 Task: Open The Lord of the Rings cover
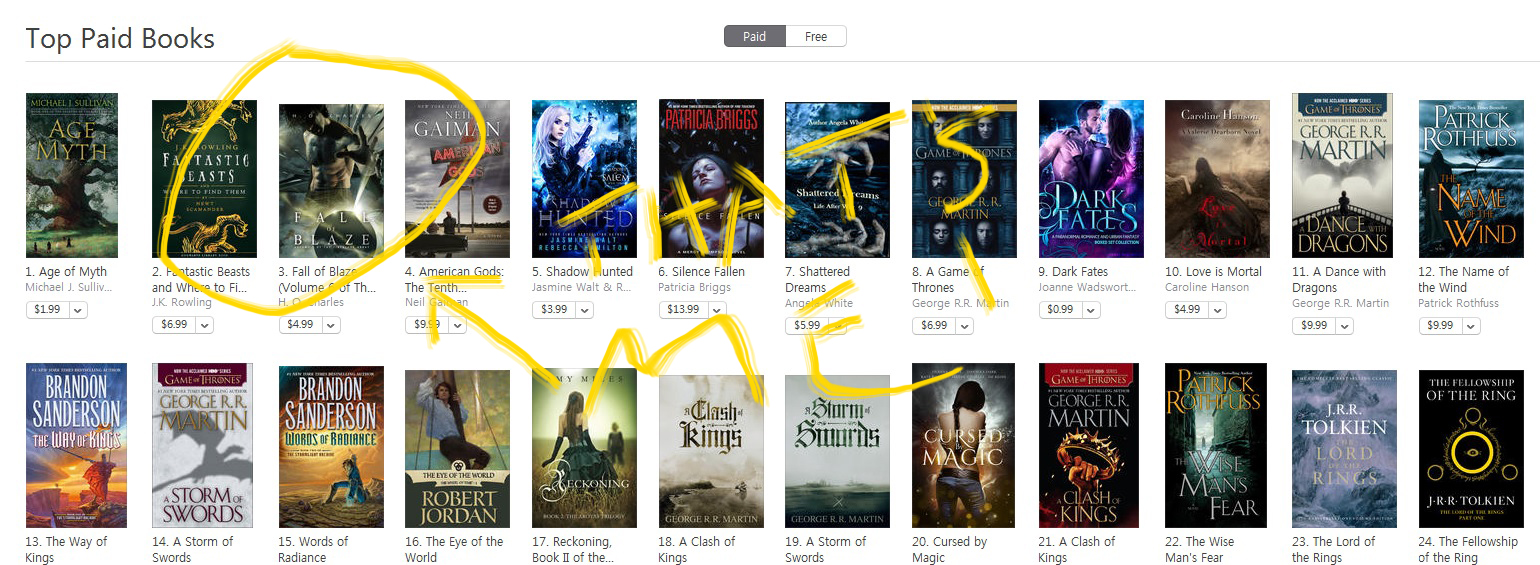tap(1344, 449)
